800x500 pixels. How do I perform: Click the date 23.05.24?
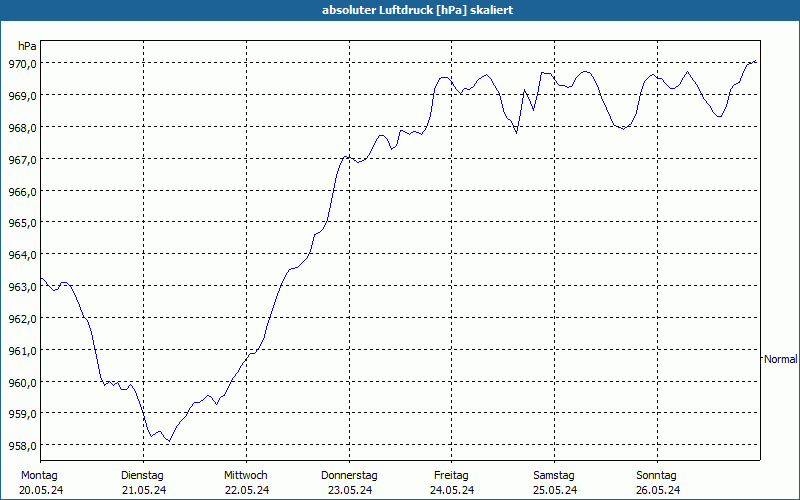350,490
